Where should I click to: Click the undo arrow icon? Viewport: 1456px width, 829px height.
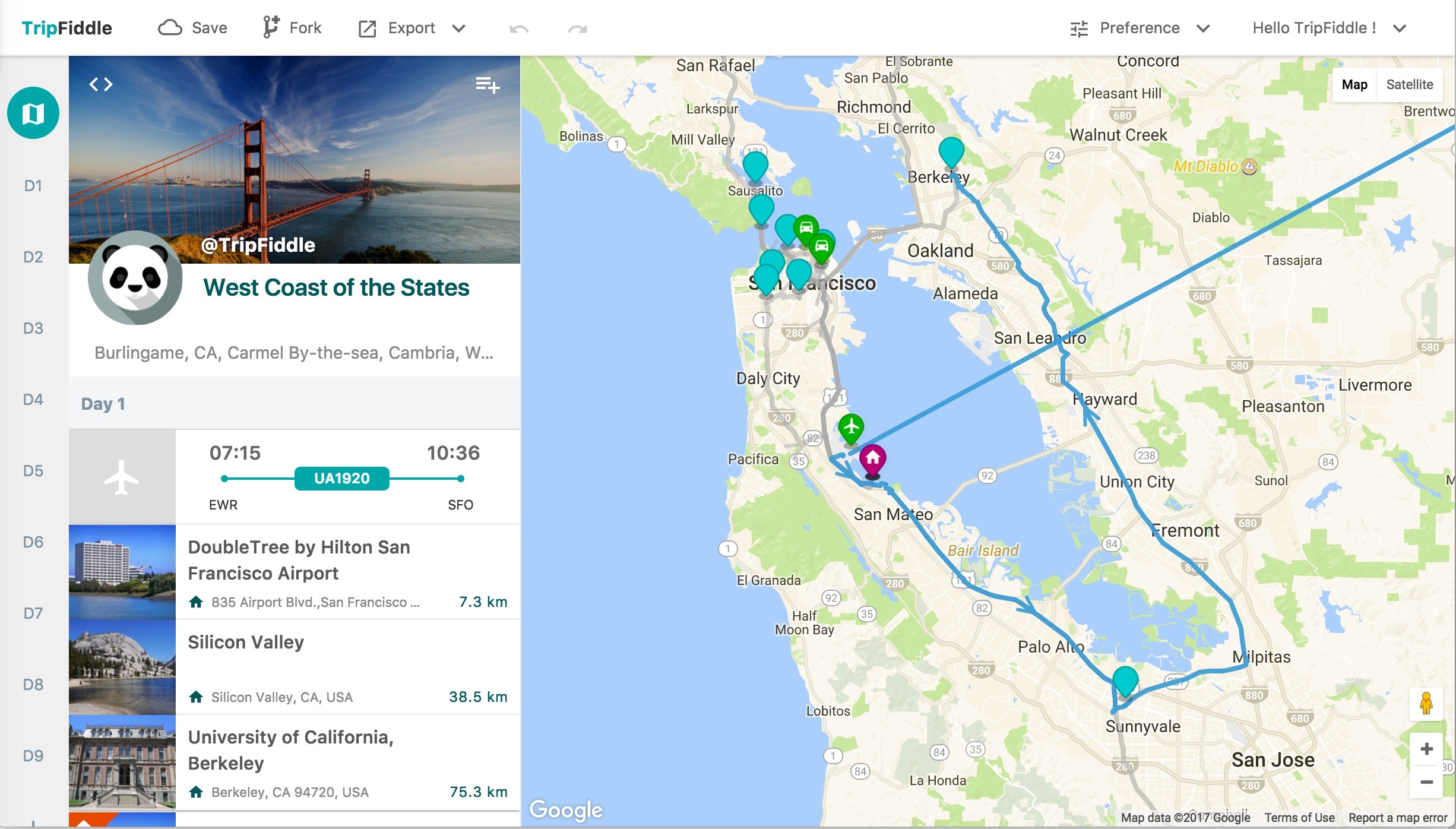(519, 29)
